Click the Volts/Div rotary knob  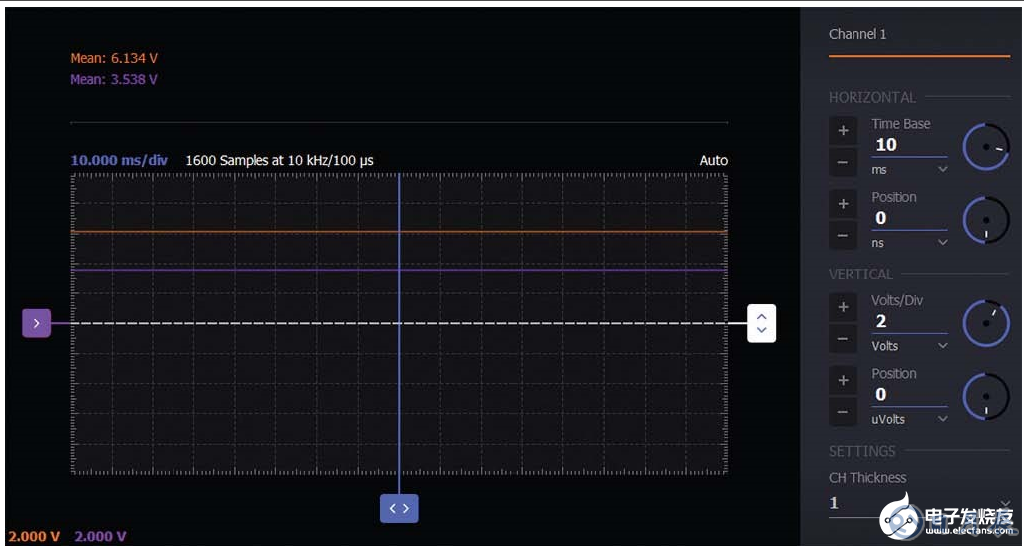click(x=986, y=323)
